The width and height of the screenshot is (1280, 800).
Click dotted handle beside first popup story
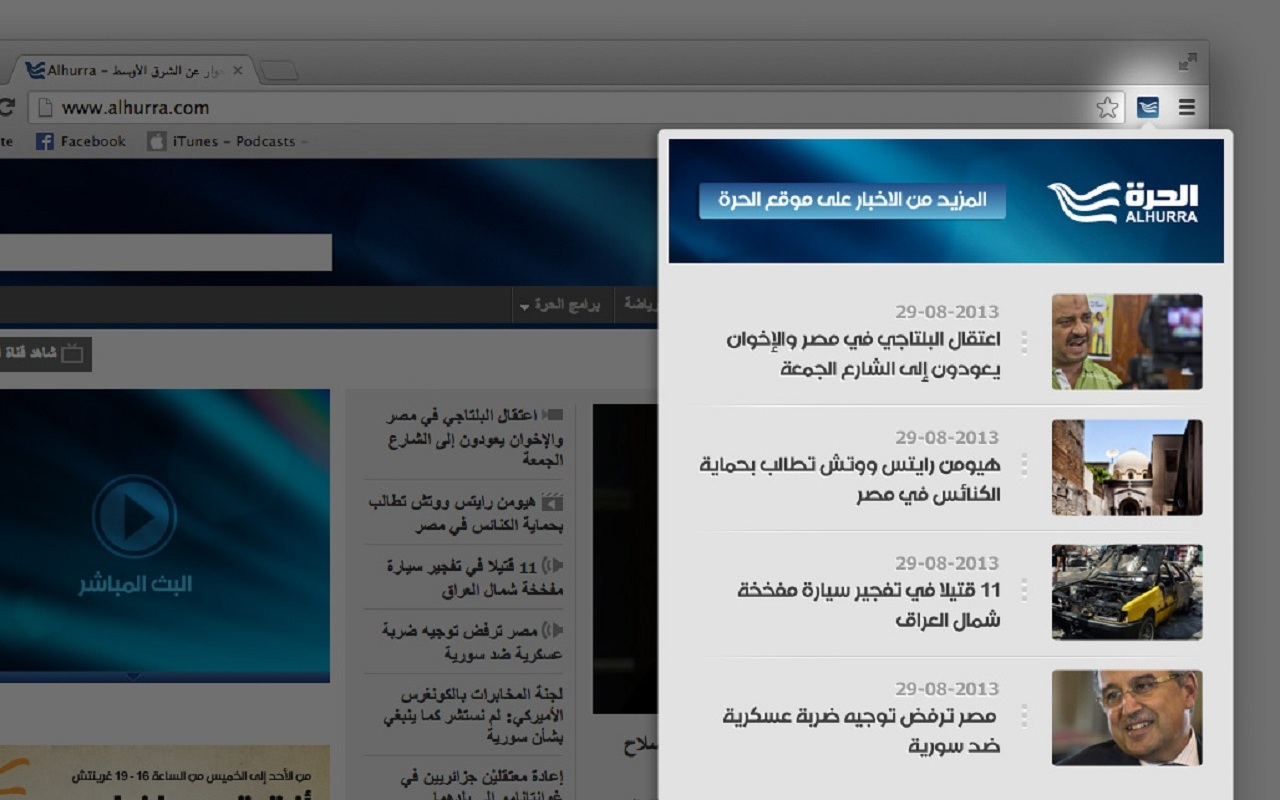pyautogui.click(x=1024, y=342)
